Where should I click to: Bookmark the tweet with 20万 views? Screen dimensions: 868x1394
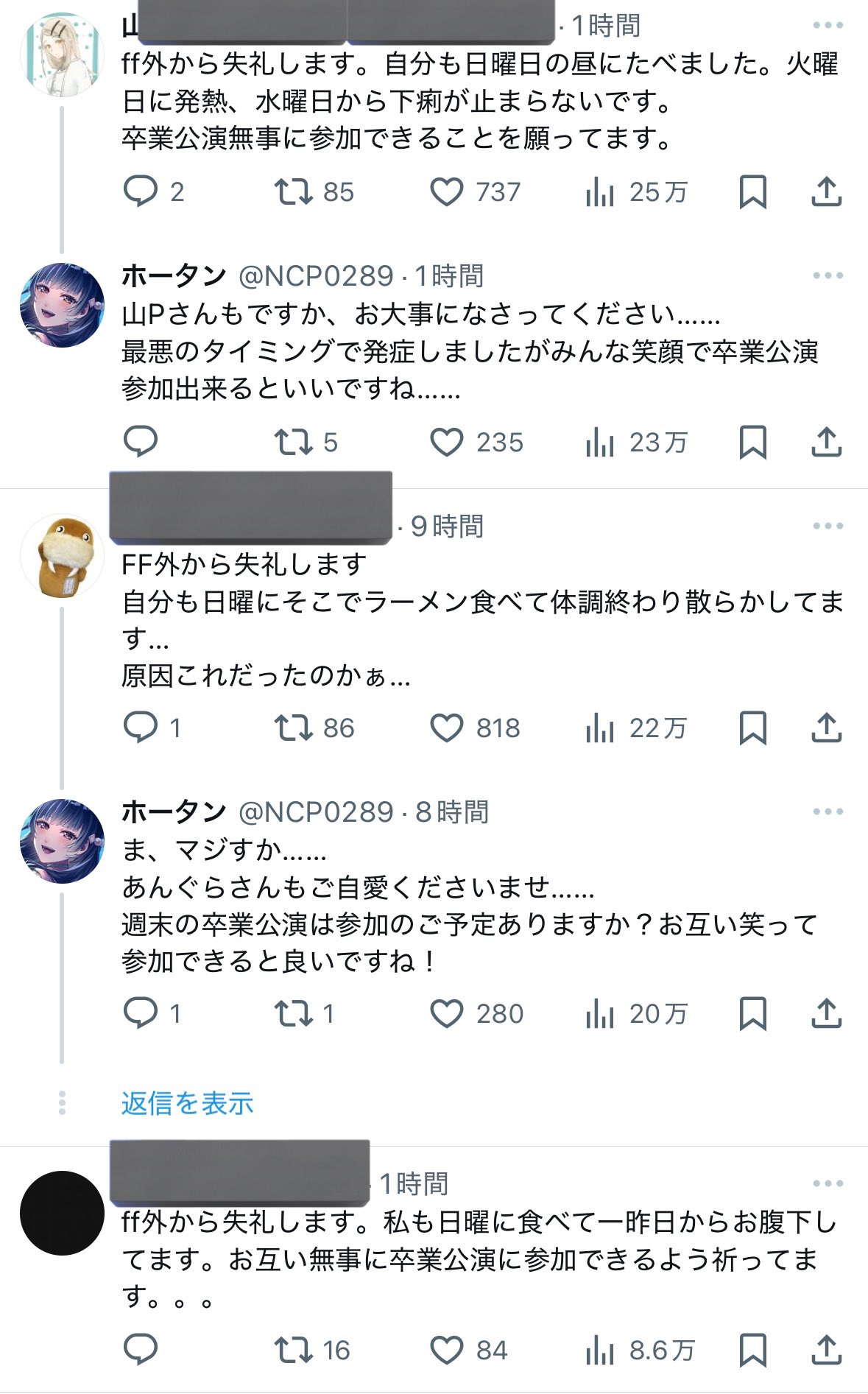coord(752,1013)
